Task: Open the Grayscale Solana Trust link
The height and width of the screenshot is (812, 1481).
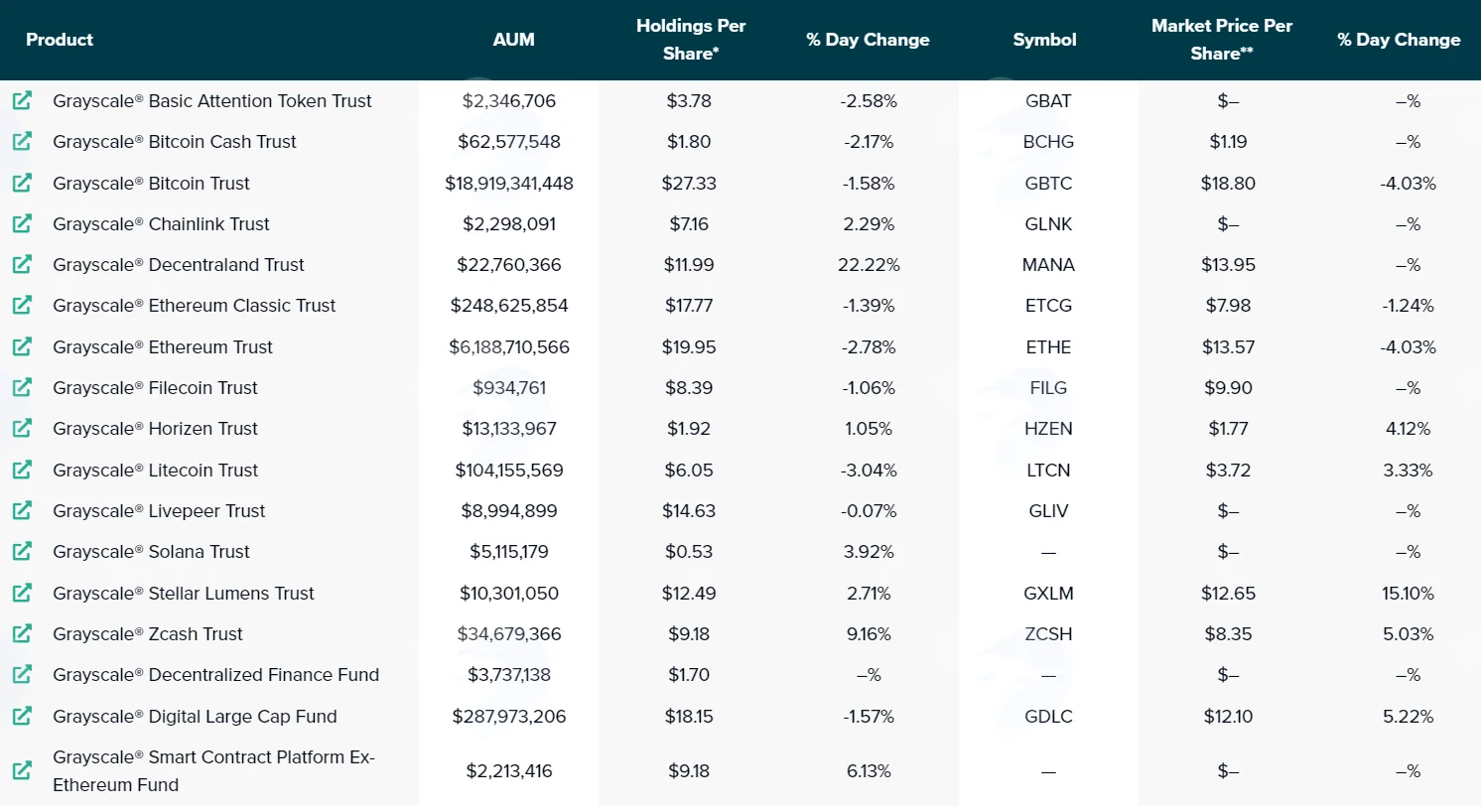Action: (x=151, y=552)
